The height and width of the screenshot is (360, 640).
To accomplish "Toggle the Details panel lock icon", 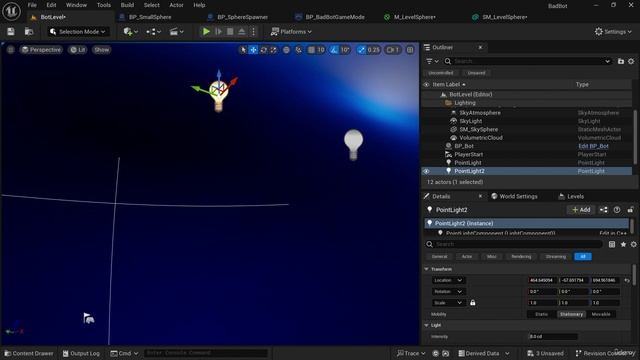I will pyautogui.click(x=630, y=210).
